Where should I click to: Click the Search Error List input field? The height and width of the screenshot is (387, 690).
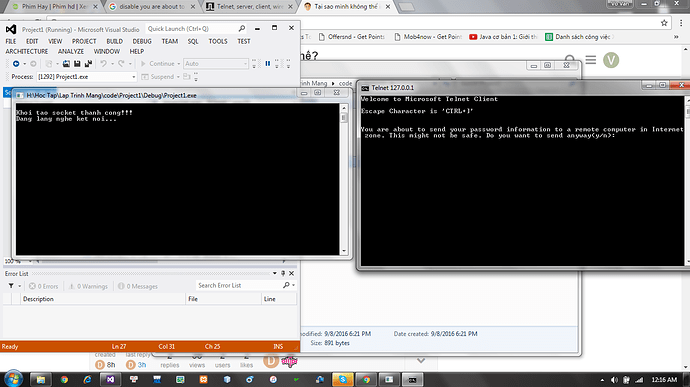(x=240, y=285)
